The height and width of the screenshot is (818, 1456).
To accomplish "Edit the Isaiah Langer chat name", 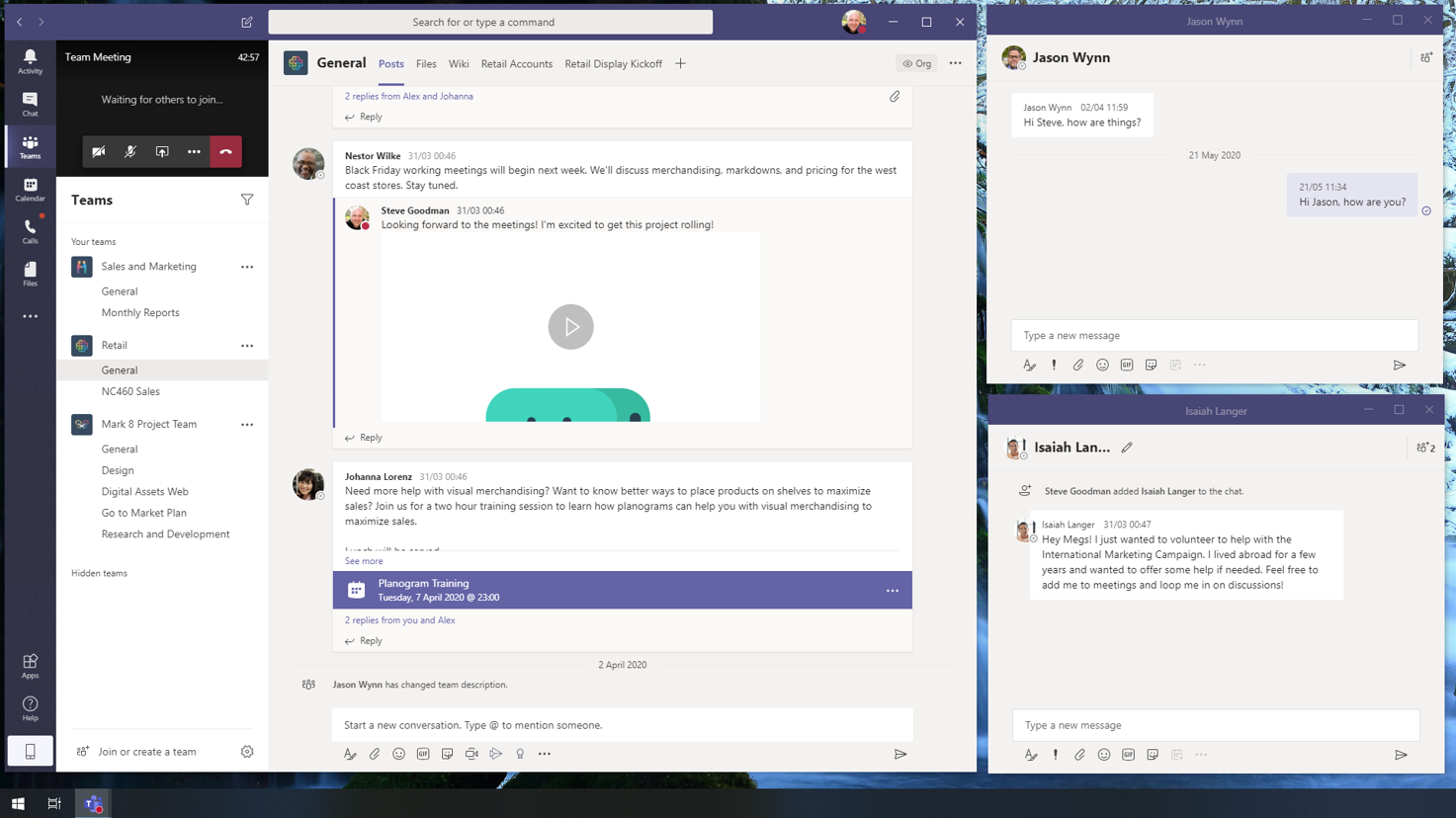I will point(1127,448).
